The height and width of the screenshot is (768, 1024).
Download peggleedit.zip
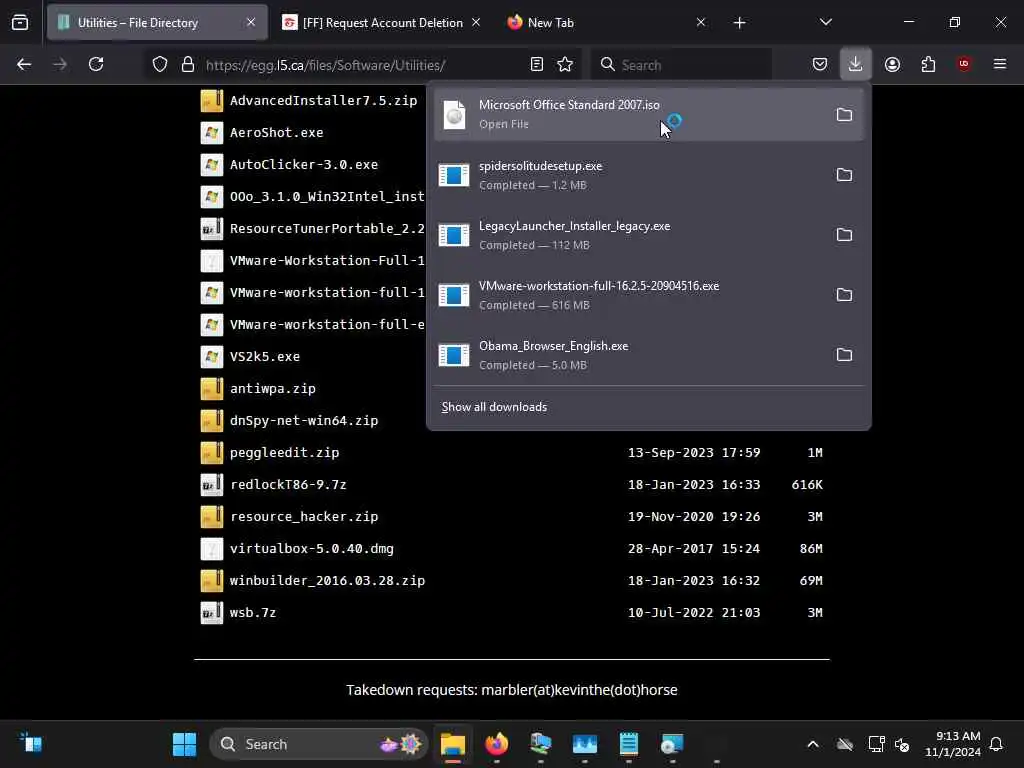[284, 453]
